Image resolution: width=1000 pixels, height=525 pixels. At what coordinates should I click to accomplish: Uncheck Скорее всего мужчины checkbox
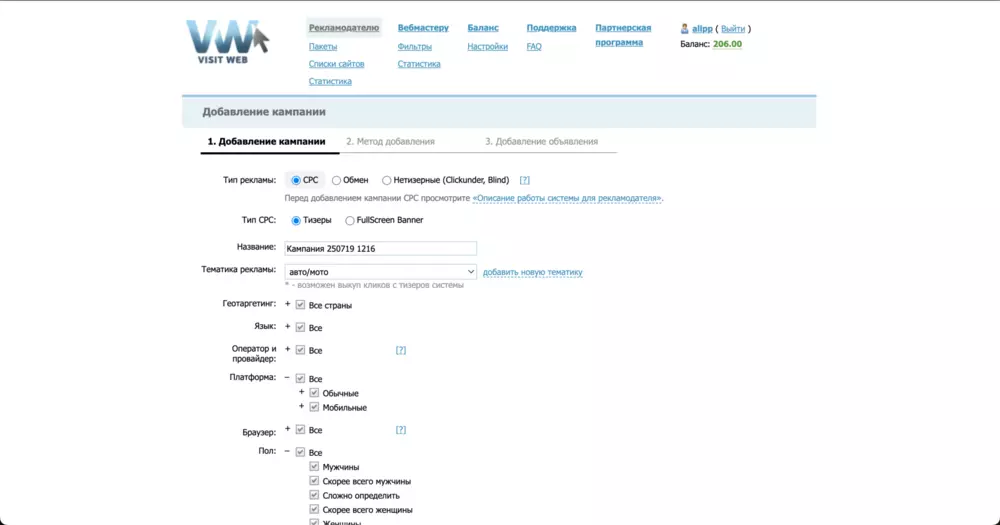click(x=314, y=481)
